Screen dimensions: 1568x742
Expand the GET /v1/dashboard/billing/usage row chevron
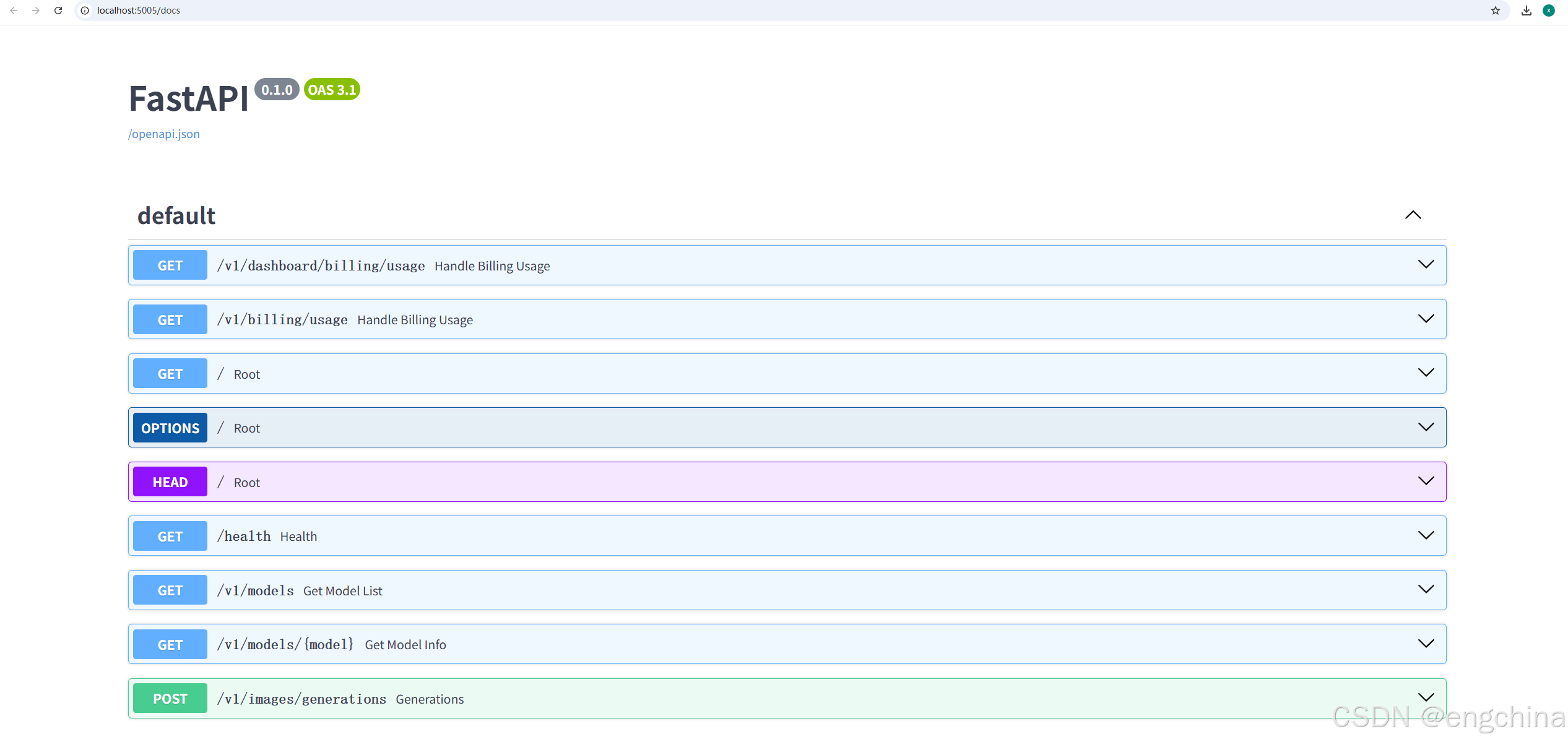[x=1426, y=265]
